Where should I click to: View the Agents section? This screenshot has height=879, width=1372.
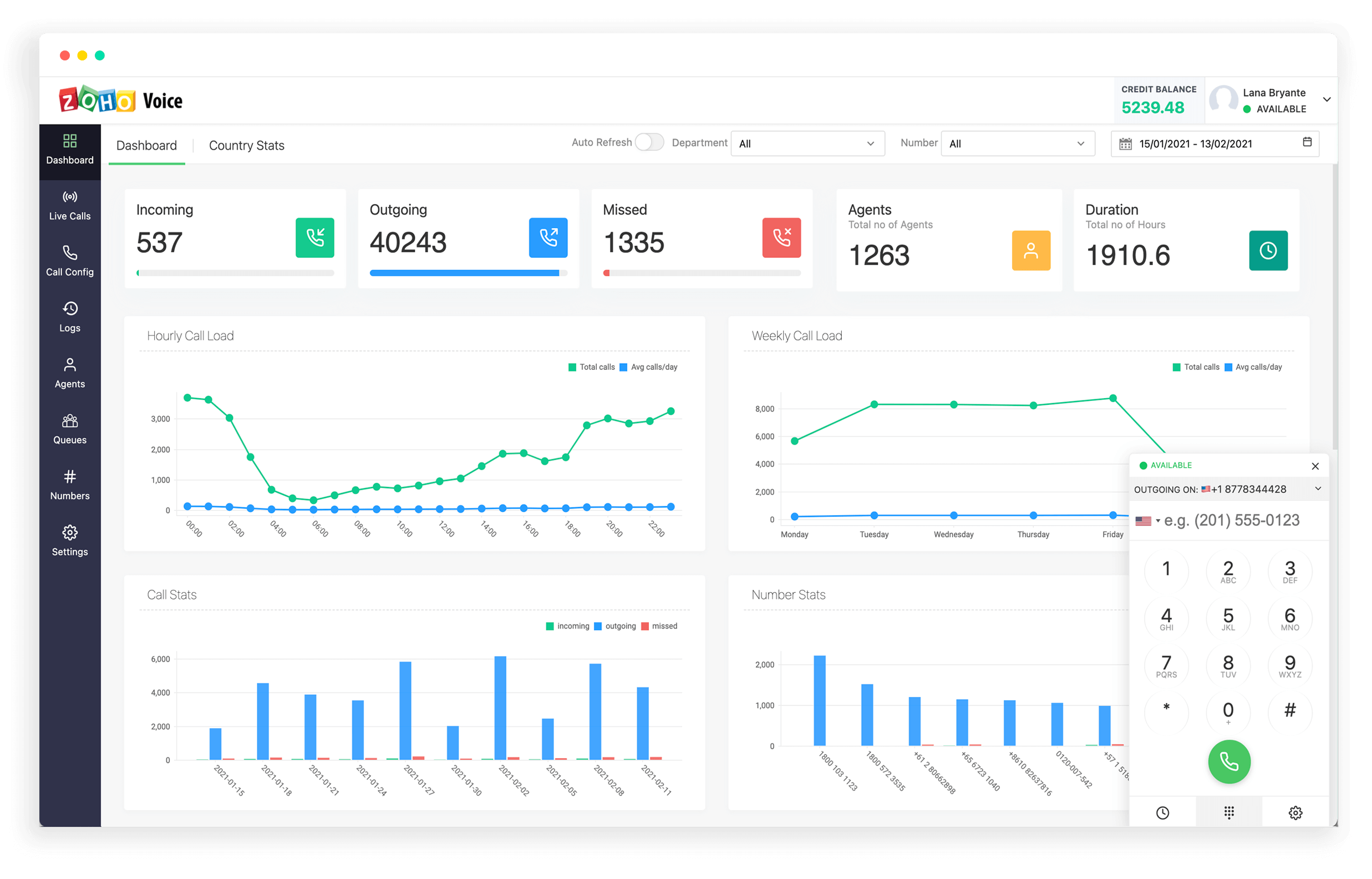(69, 373)
